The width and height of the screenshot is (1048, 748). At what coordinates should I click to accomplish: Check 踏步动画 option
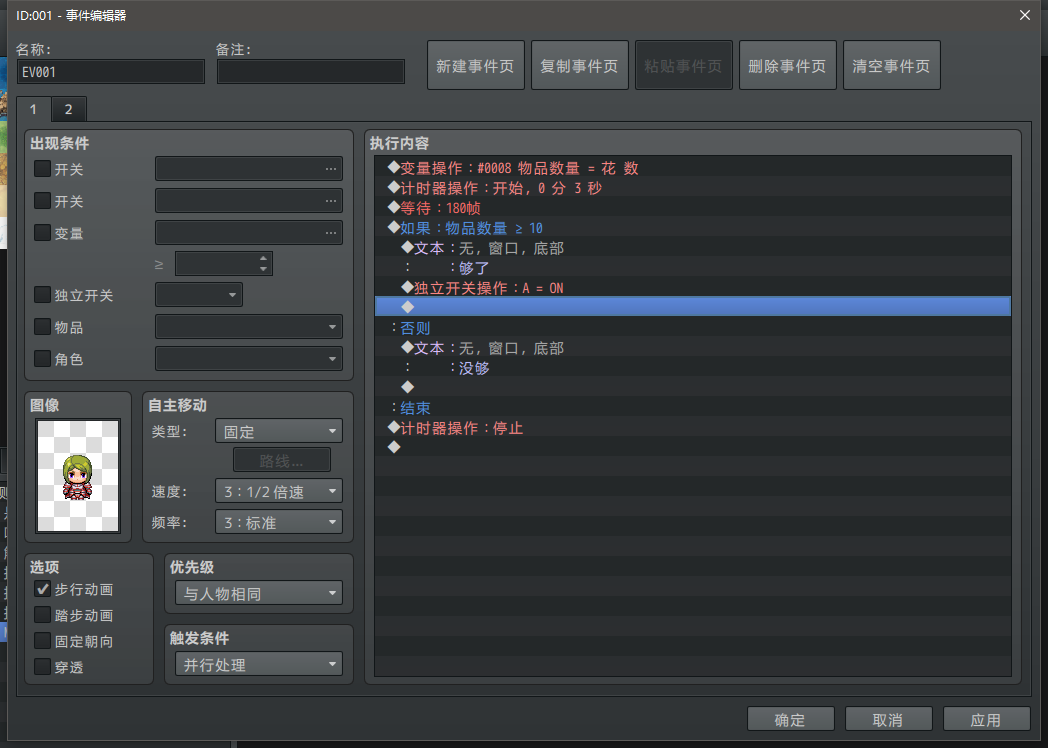click(x=42, y=615)
